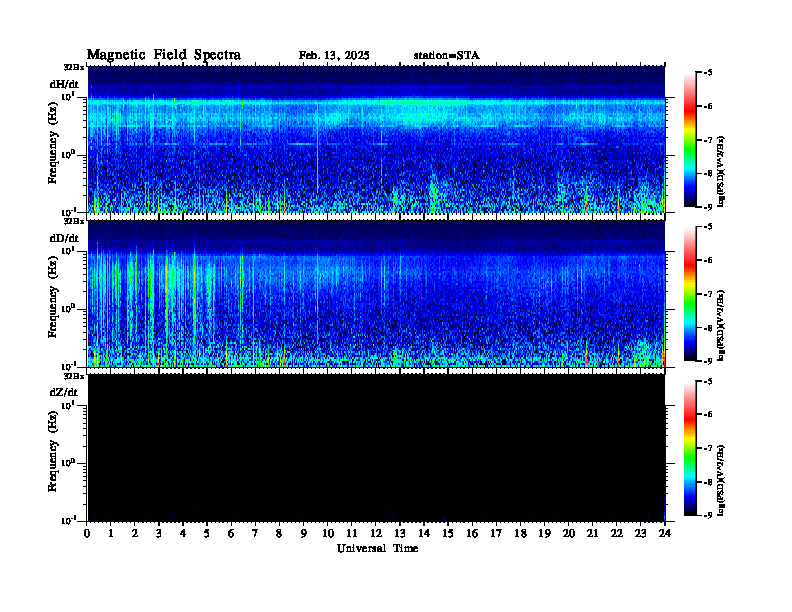Click hour tick label "24" on time axis

665,534
